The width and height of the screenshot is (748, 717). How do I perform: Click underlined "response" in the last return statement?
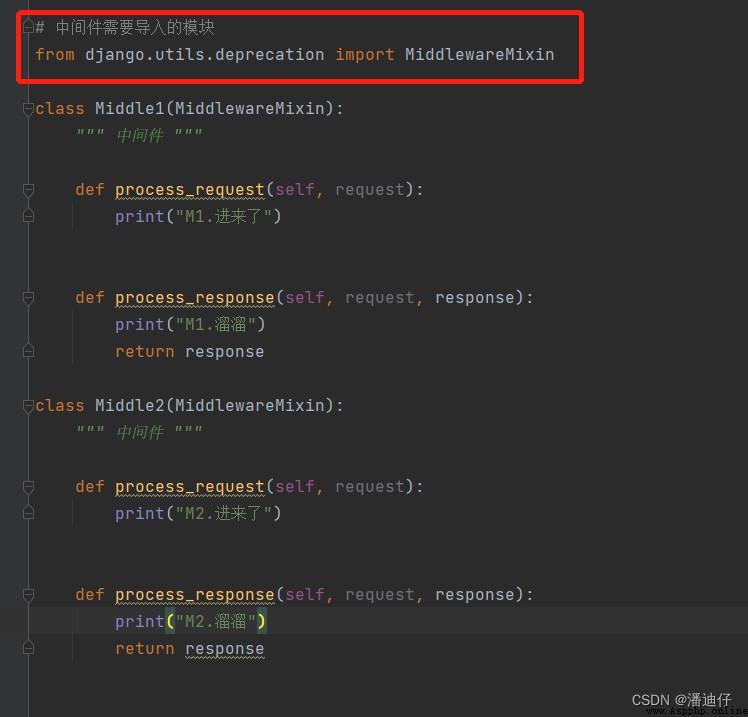[225, 649]
